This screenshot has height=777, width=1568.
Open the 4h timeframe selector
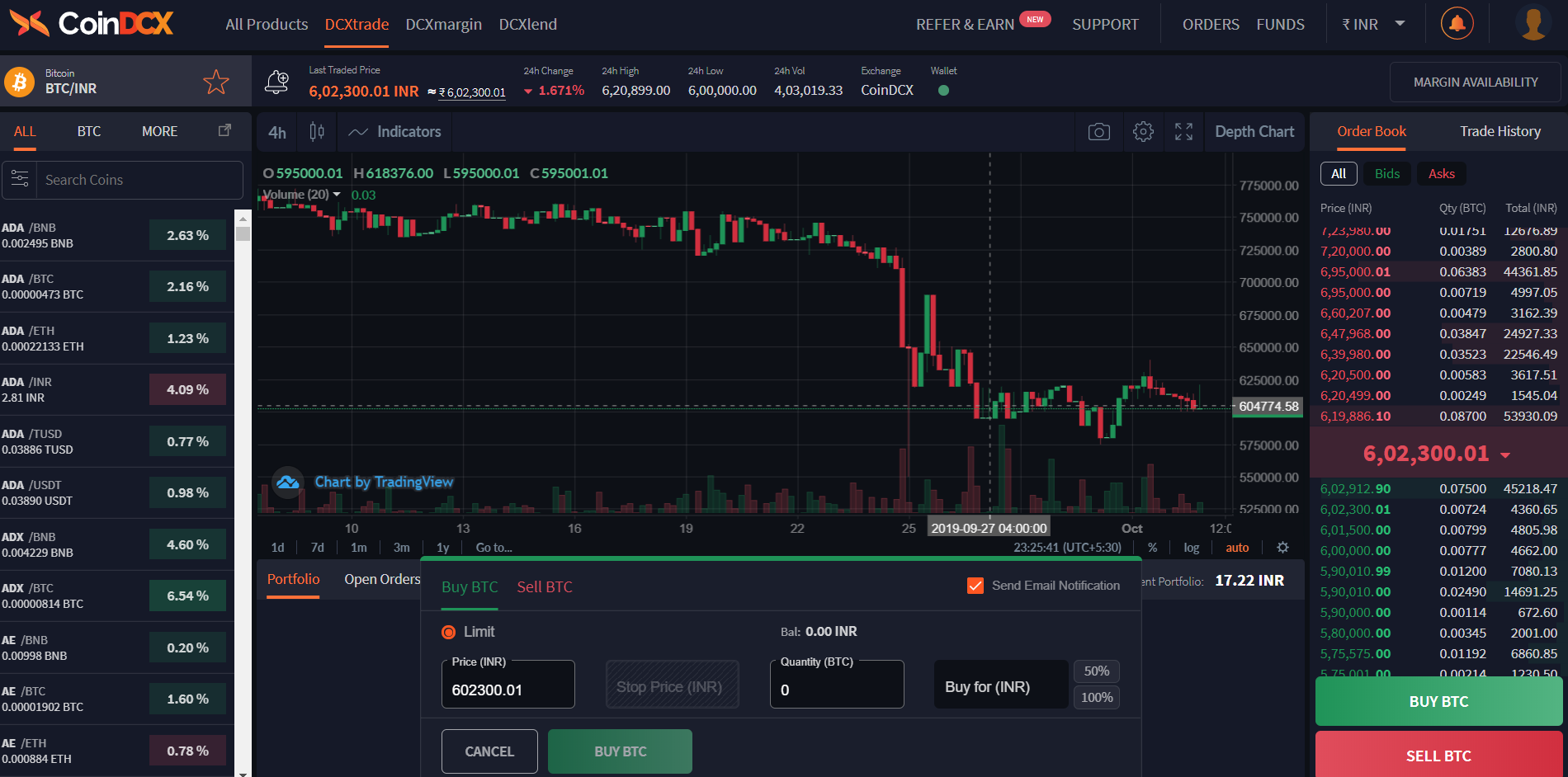click(x=277, y=132)
